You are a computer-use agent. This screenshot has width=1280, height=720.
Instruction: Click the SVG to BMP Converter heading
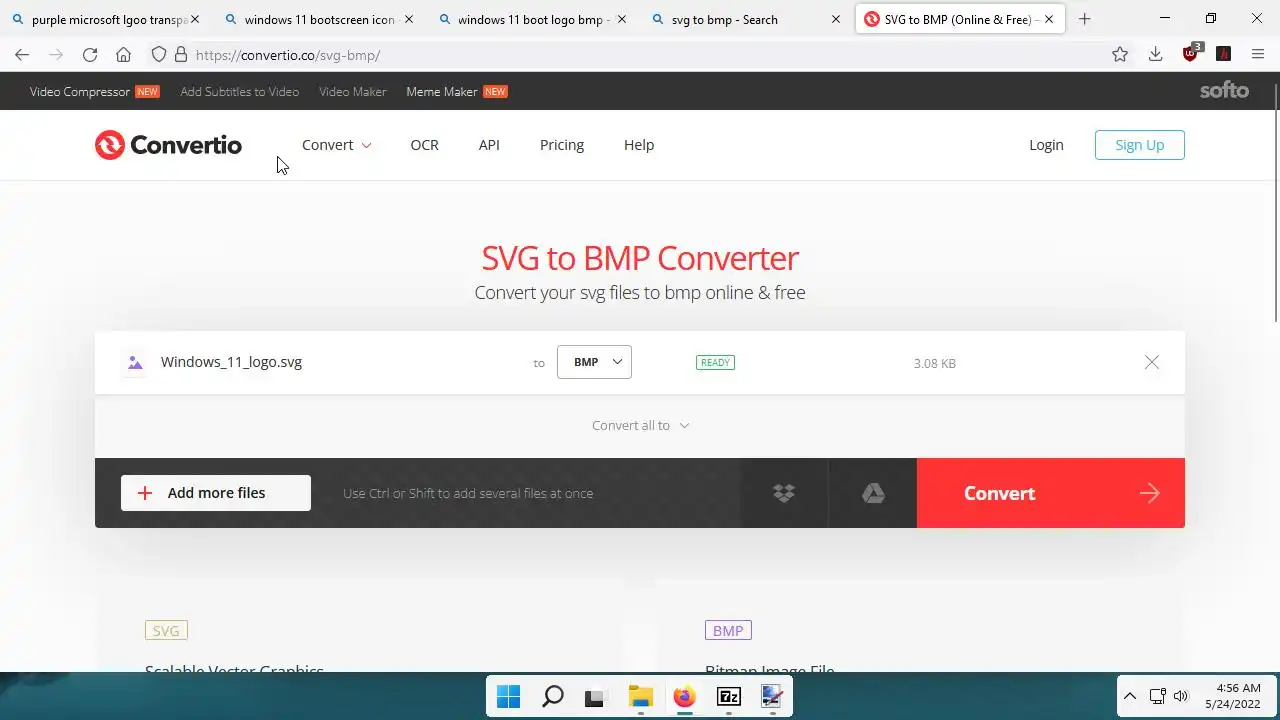640,258
